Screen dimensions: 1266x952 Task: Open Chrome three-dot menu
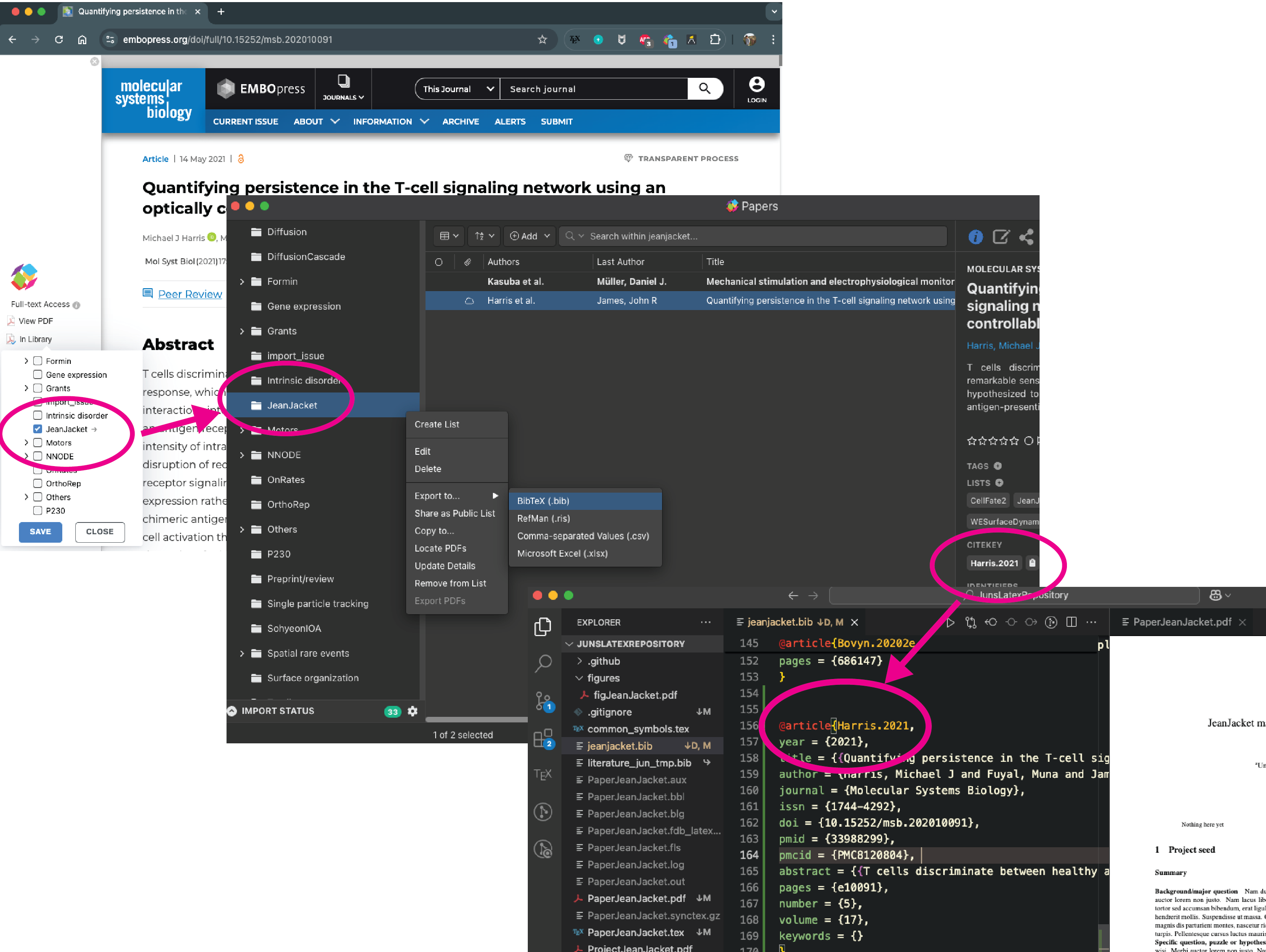773,40
